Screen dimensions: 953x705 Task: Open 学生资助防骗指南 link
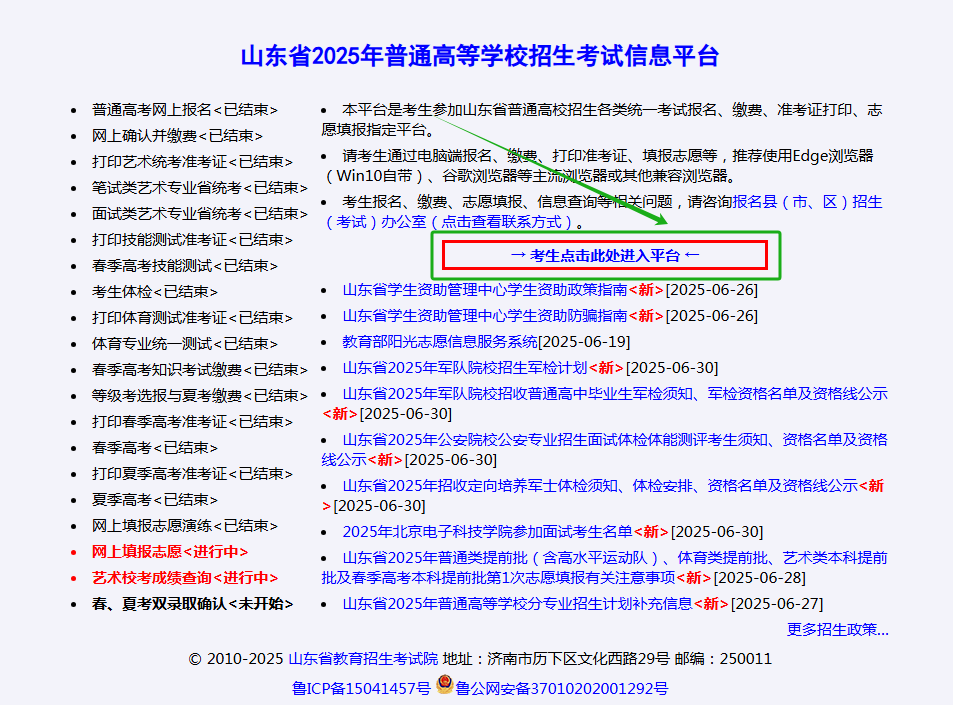pyautogui.click(x=485, y=316)
